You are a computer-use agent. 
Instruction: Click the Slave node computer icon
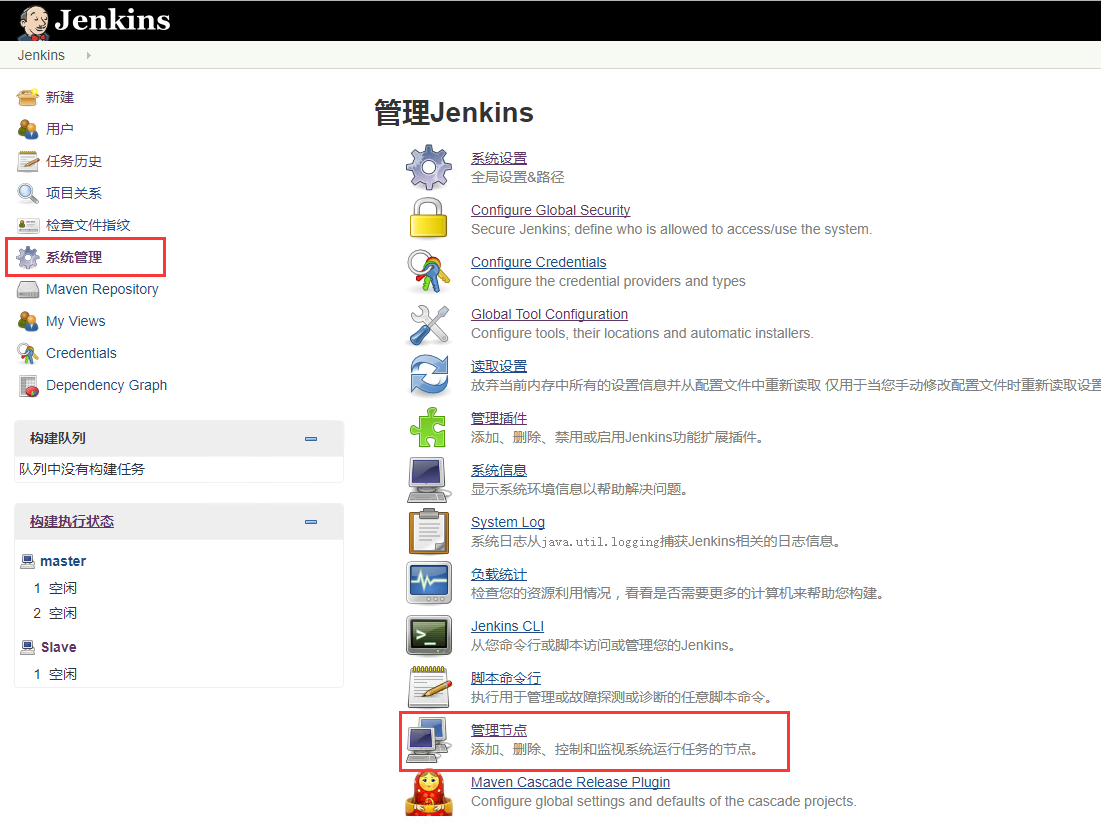[x=27, y=647]
